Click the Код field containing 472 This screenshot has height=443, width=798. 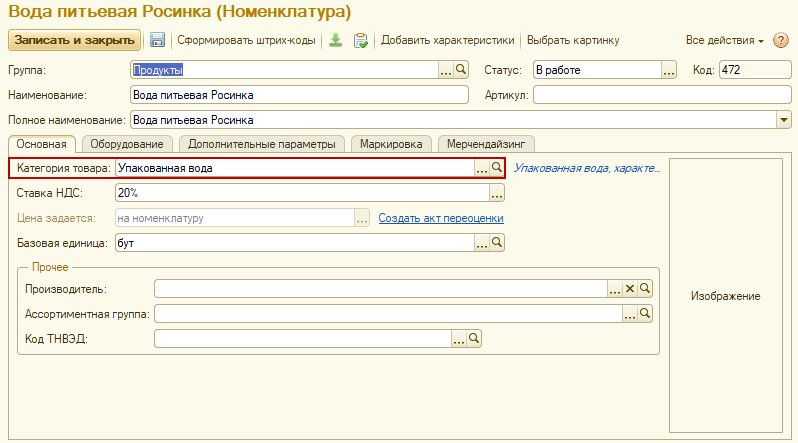[755, 70]
